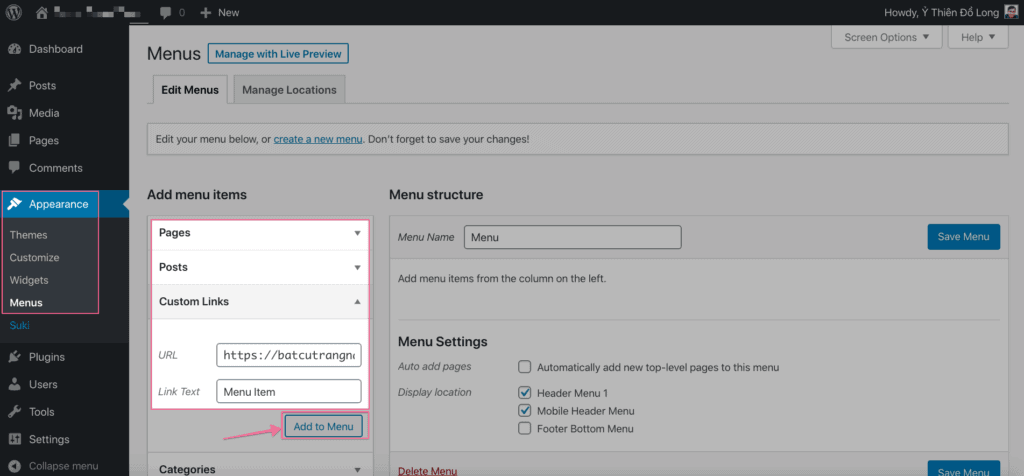Open Posts via the pushpin icon
1024x476 pixels.
[15, 86]
